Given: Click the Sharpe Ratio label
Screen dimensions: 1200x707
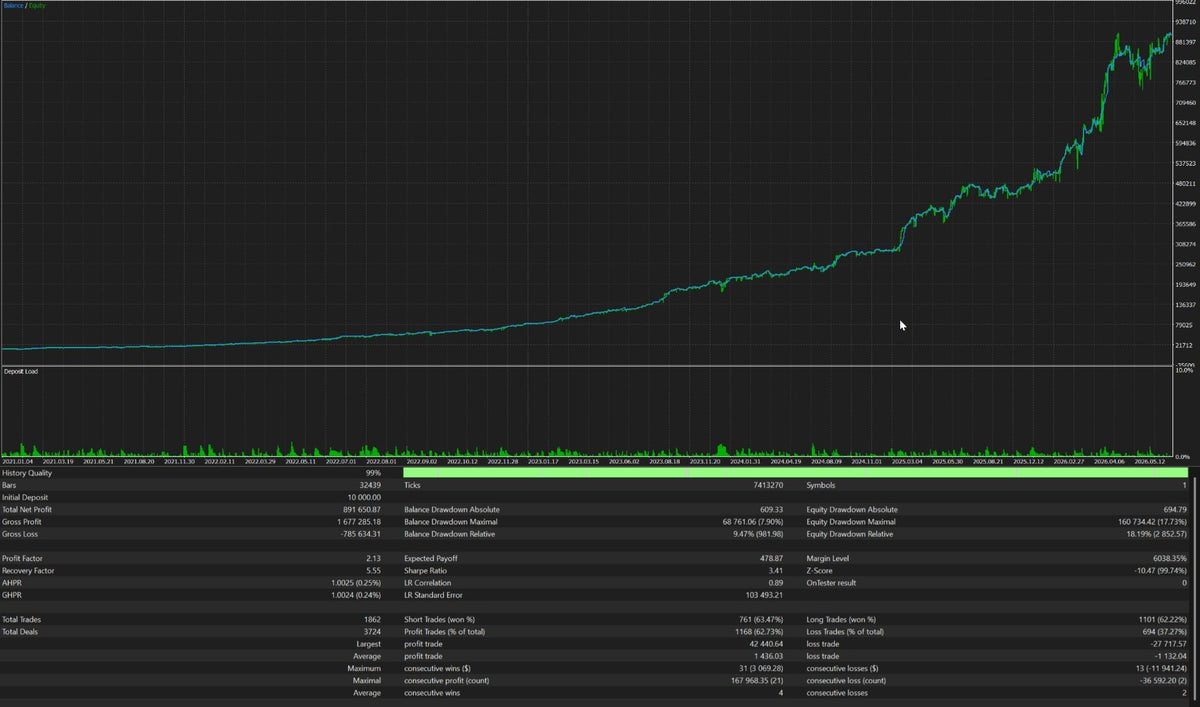Looking at the screenshot, I should pyautogui.click(x=424, y=570).
